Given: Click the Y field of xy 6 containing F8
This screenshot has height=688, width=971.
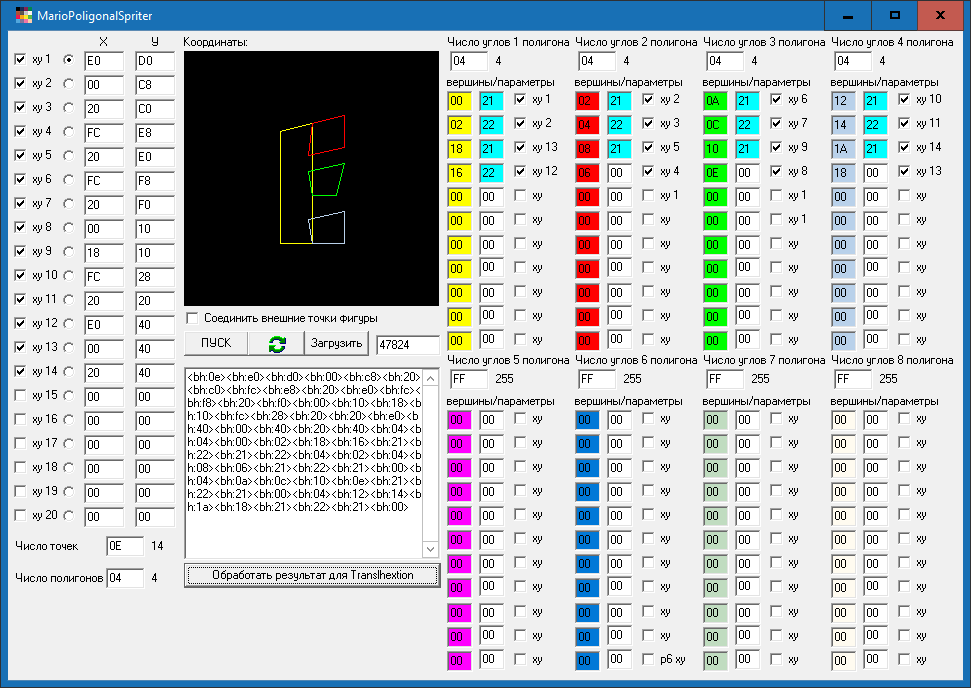Looking at the screenshot, I should pos(155,181).
